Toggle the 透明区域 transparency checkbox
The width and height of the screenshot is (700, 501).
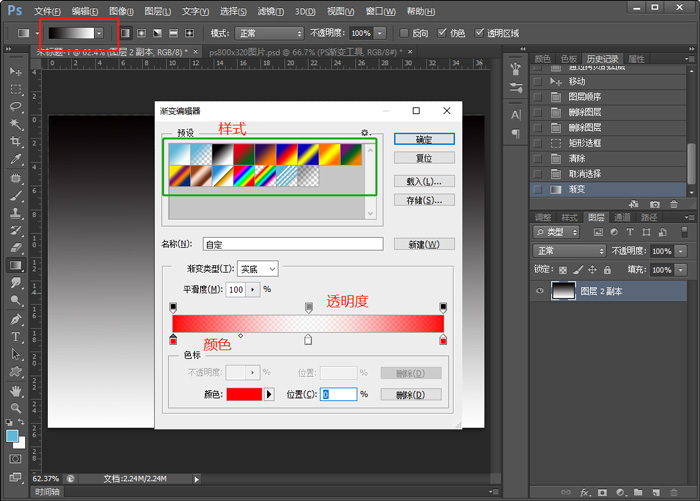click(479, 33)
